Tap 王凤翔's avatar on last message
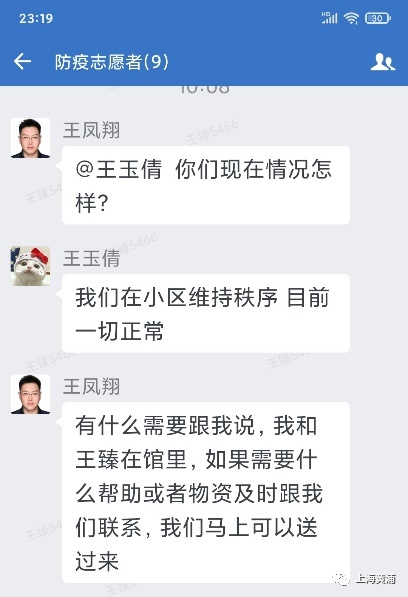408x597 pixels. (30, 394)
